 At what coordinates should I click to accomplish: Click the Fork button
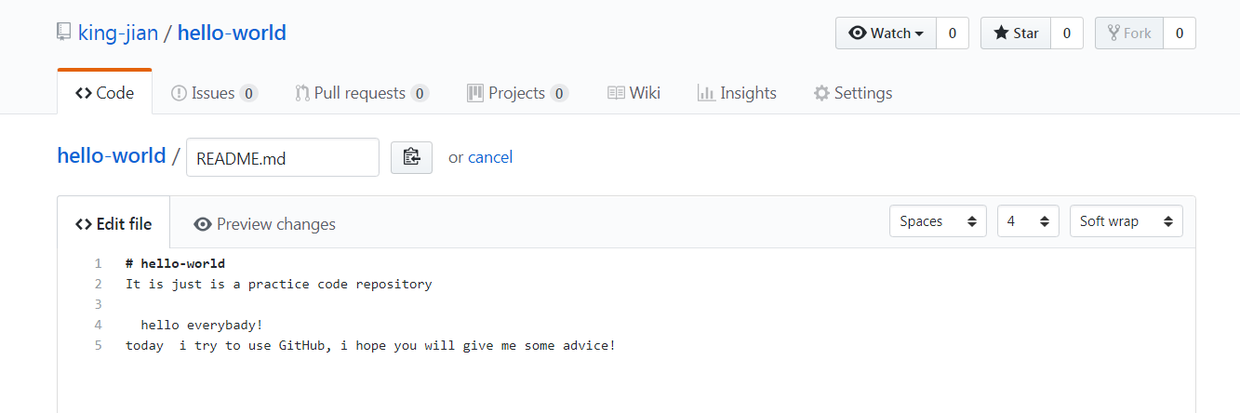pyautogui.click(x=1128, y=33)
